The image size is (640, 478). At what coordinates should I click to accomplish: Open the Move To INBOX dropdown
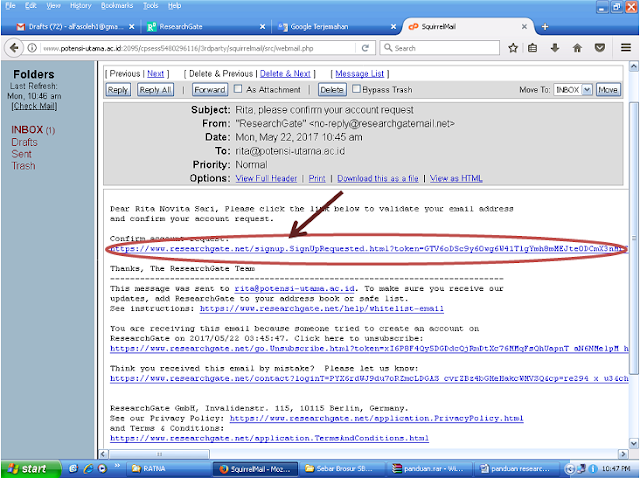point(573,90)
